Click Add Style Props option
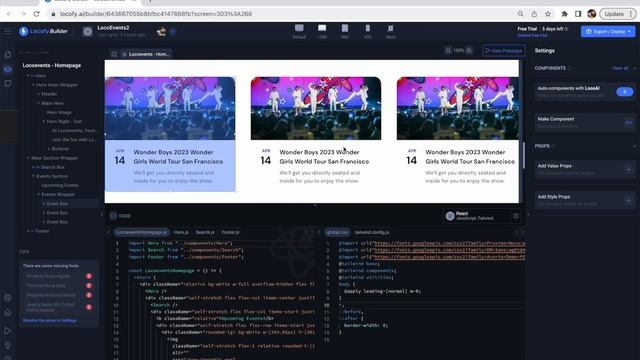The height and width of the screenshot is (360, 640). point(584,200)
